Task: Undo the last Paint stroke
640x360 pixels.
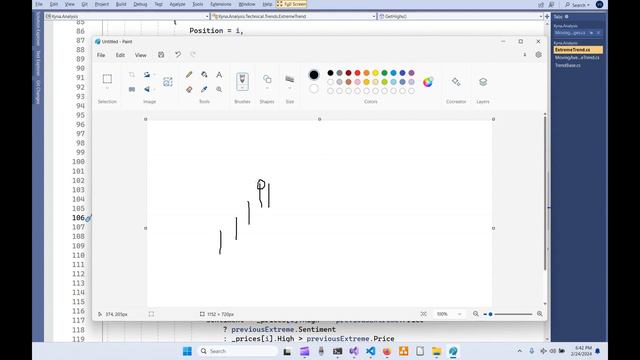Action: point(178,55)
